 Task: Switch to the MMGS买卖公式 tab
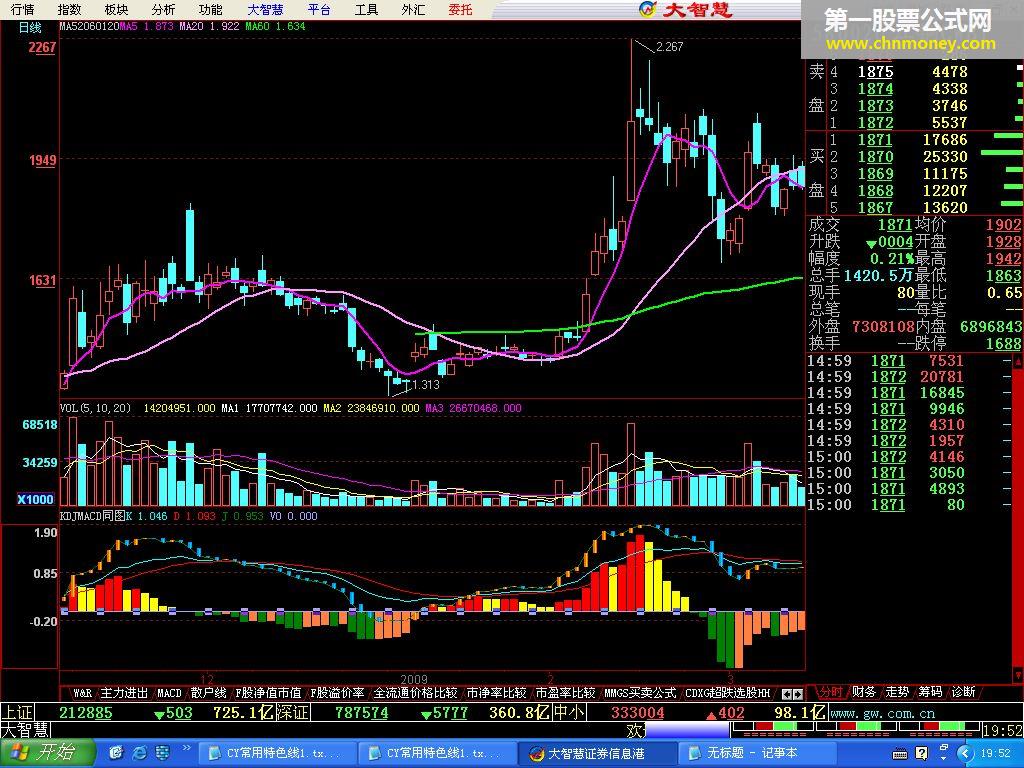point(640,693)
